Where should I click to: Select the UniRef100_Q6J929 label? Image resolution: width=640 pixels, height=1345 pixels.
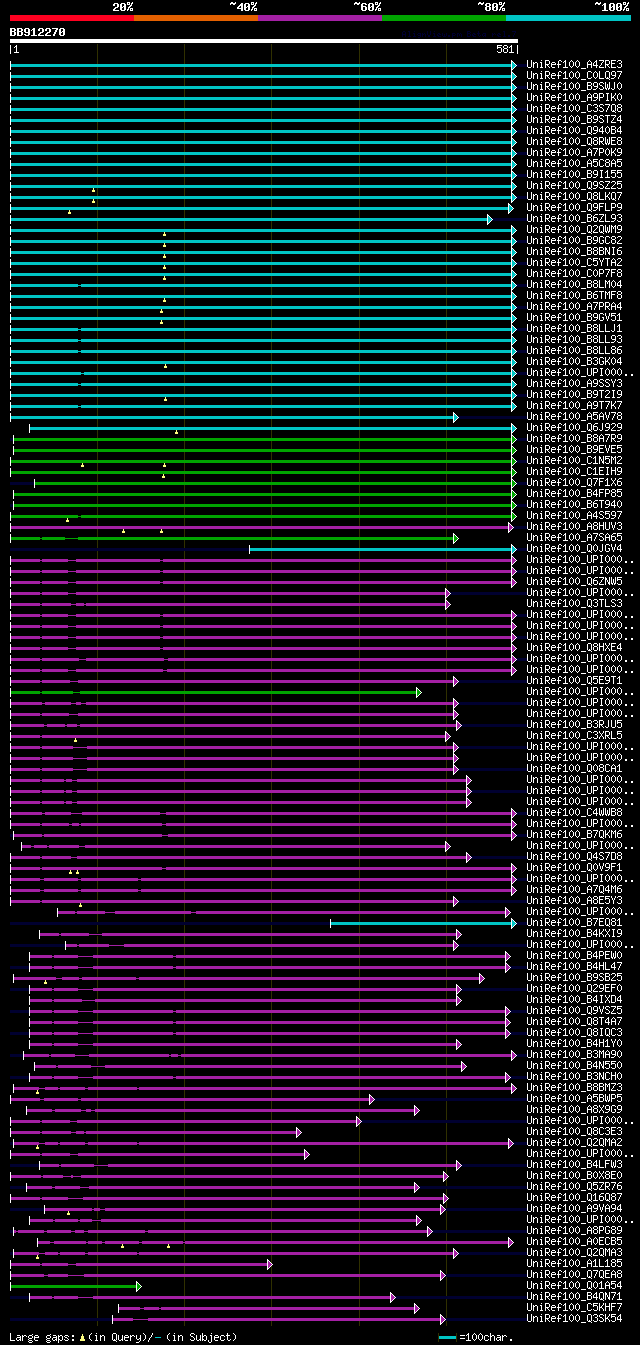coord(574,427)
